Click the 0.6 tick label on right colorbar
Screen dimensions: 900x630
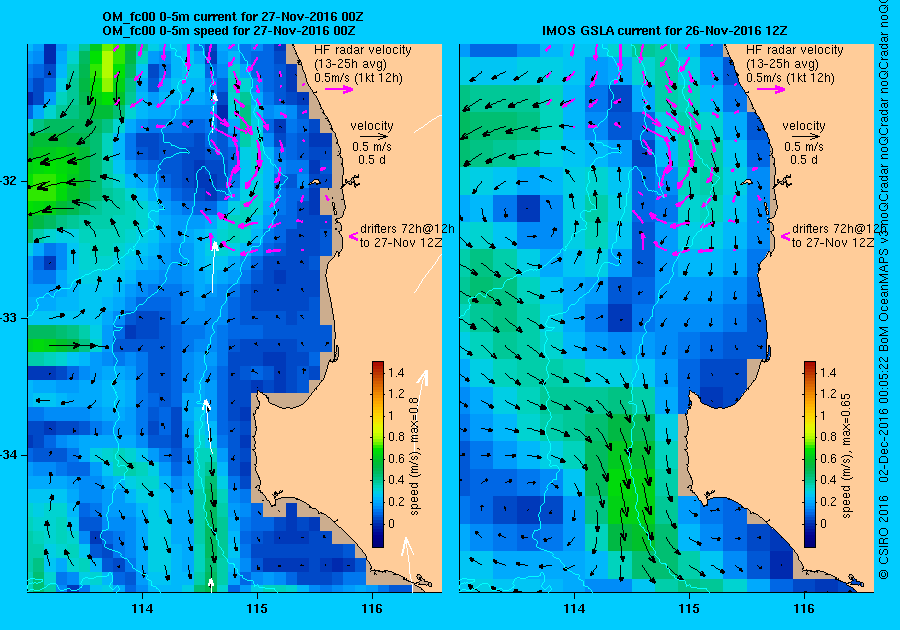(828, 458)
